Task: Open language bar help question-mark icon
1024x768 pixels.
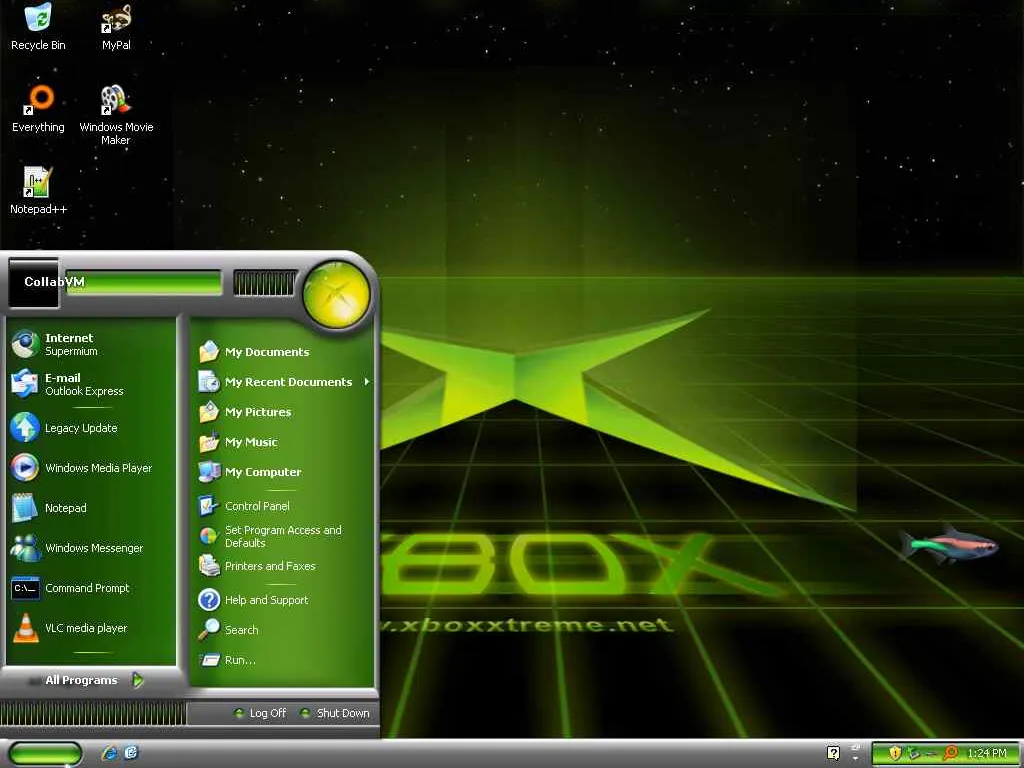Action: (x=833, y=753)
